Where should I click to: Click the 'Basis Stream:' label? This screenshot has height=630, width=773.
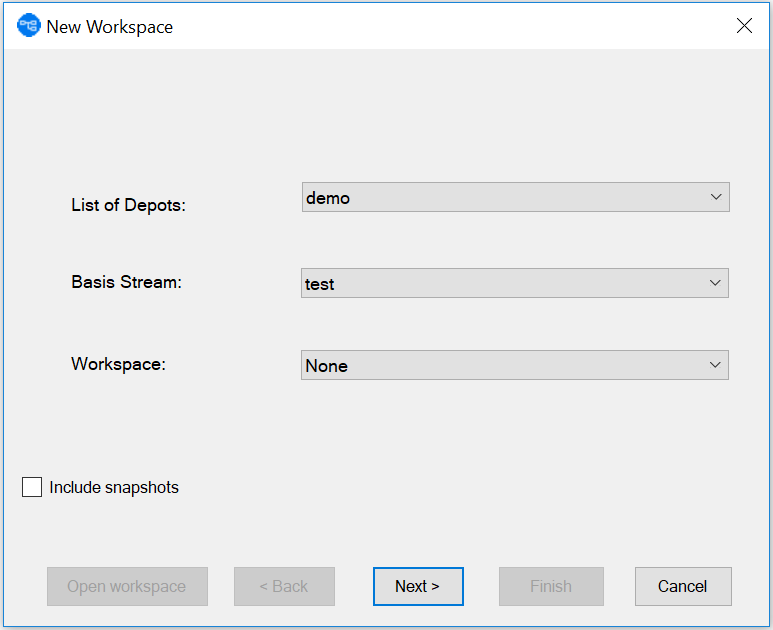pyautogui.click(x=127, y=282)
